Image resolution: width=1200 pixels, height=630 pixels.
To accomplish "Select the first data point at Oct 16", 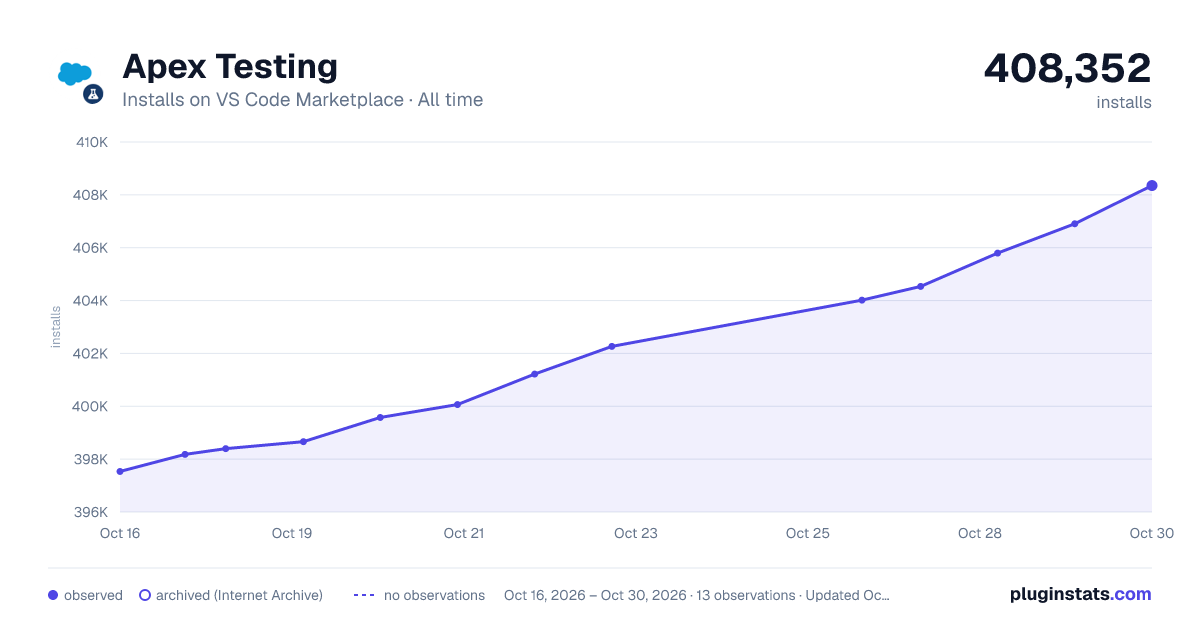I will (x=120, y=471).
